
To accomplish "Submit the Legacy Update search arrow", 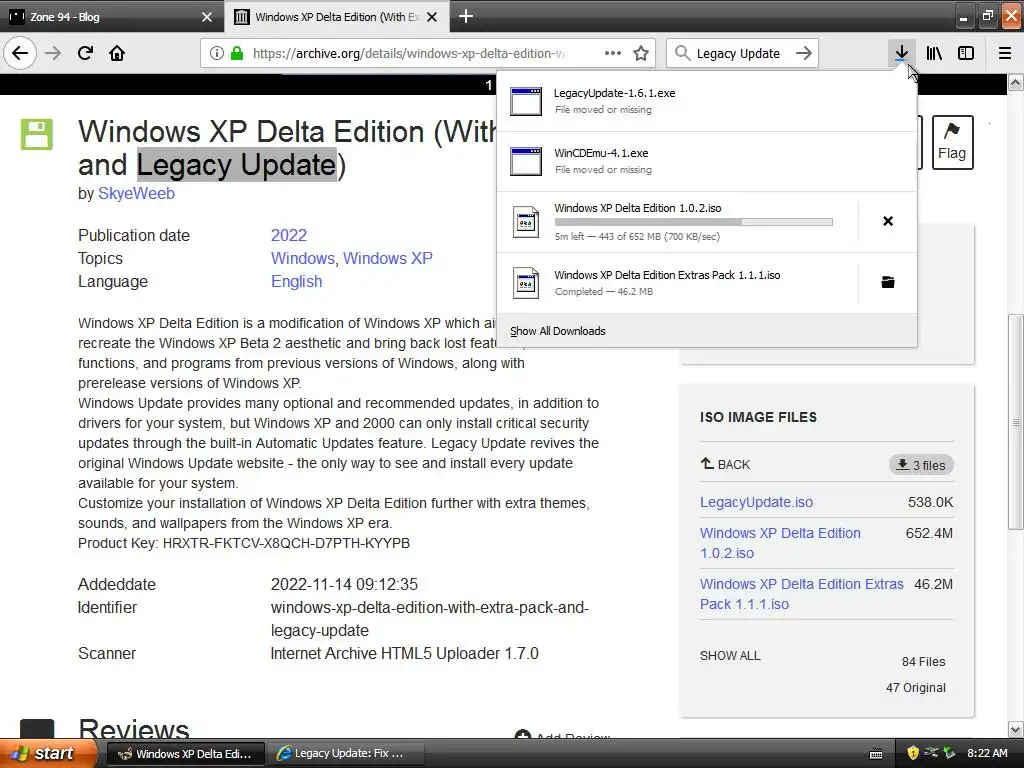I will 804,53.
